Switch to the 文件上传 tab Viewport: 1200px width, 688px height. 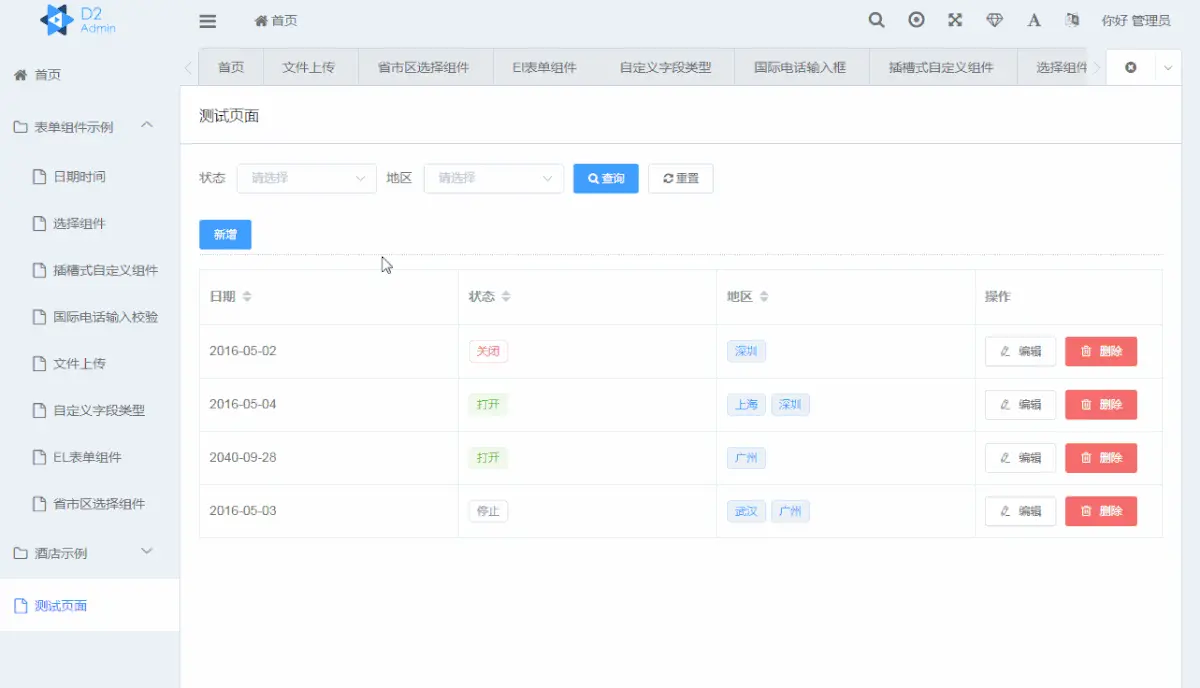click(x=308, y=68)
